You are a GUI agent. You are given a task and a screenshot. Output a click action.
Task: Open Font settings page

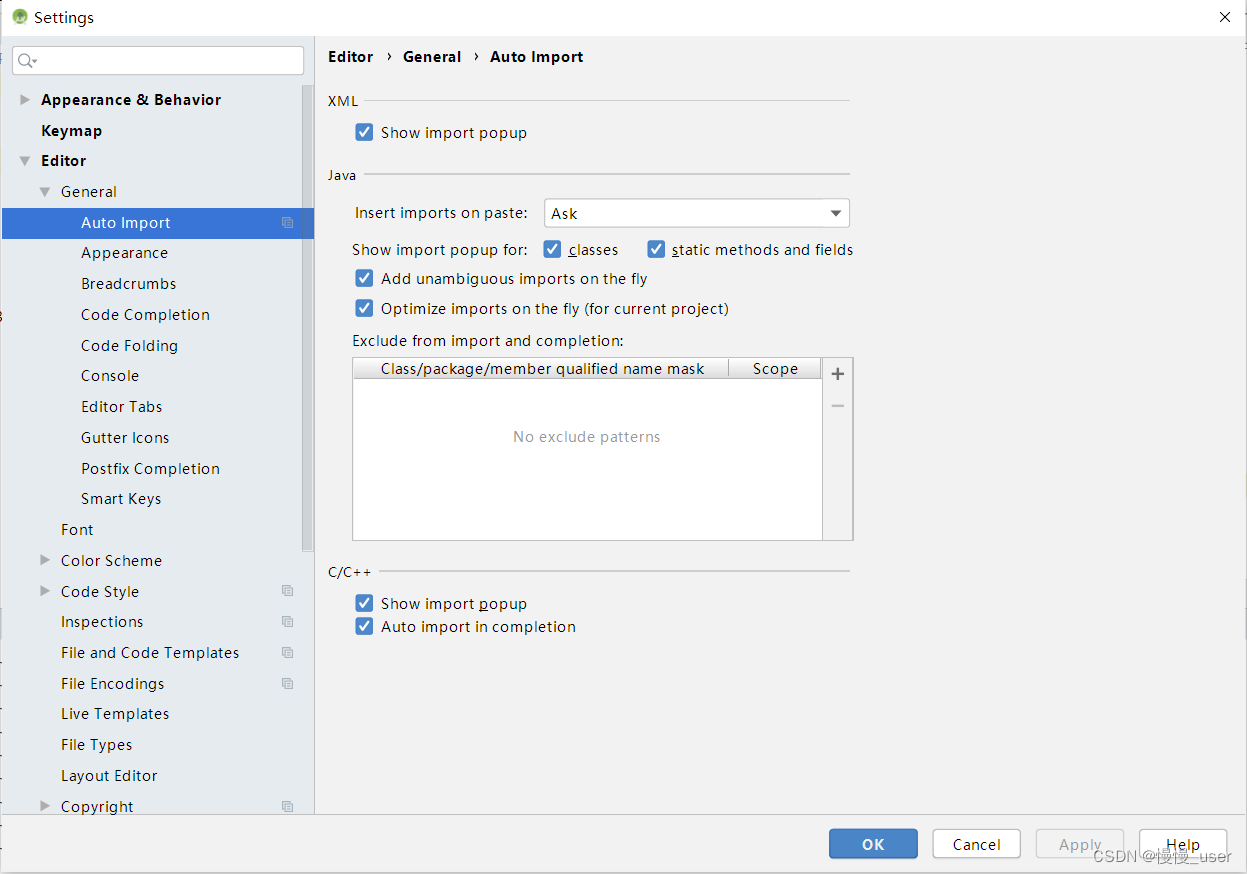pos(77,530)
